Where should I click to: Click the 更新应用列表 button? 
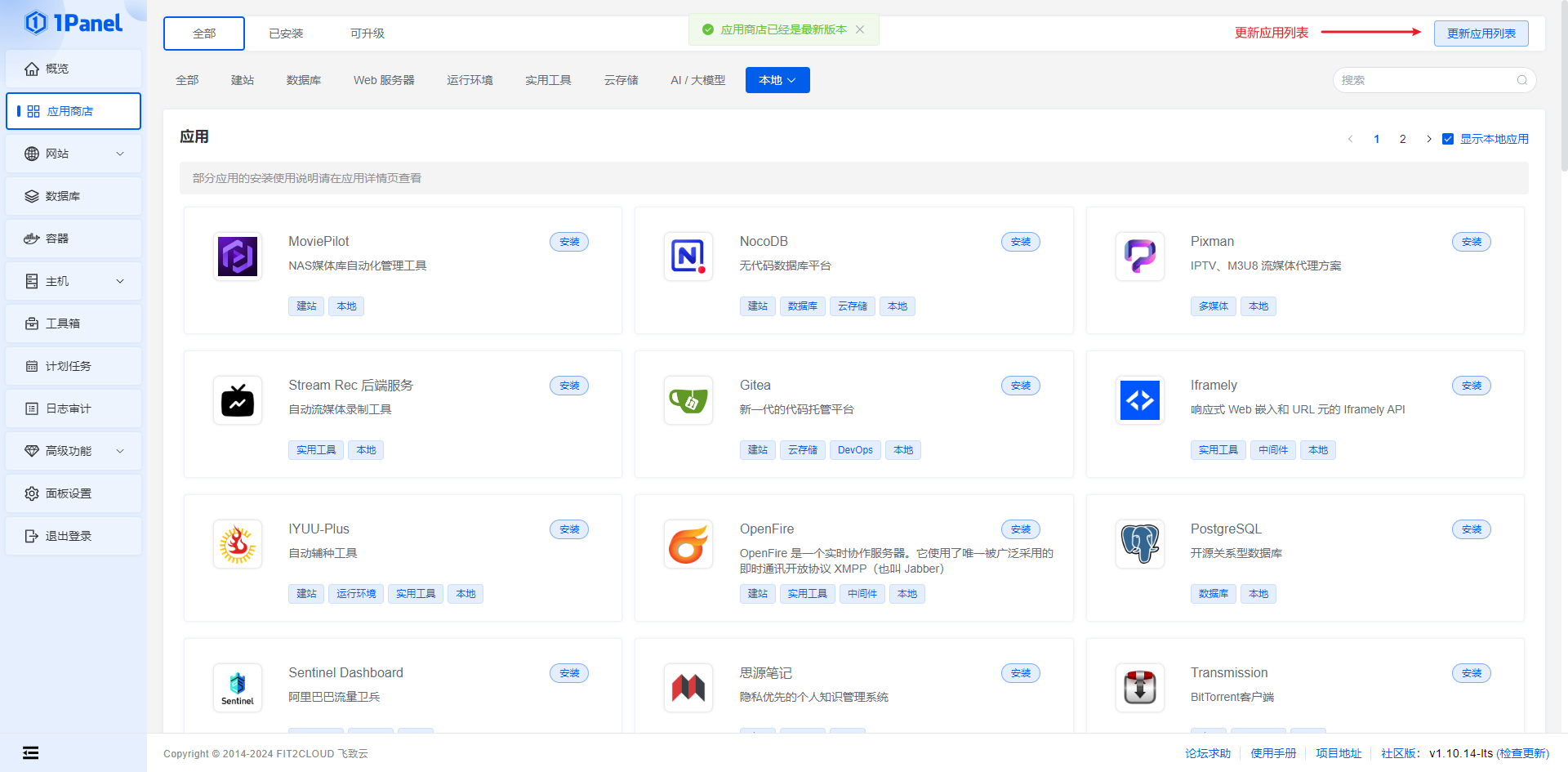pyautogui.click(x=1481, y=33)
